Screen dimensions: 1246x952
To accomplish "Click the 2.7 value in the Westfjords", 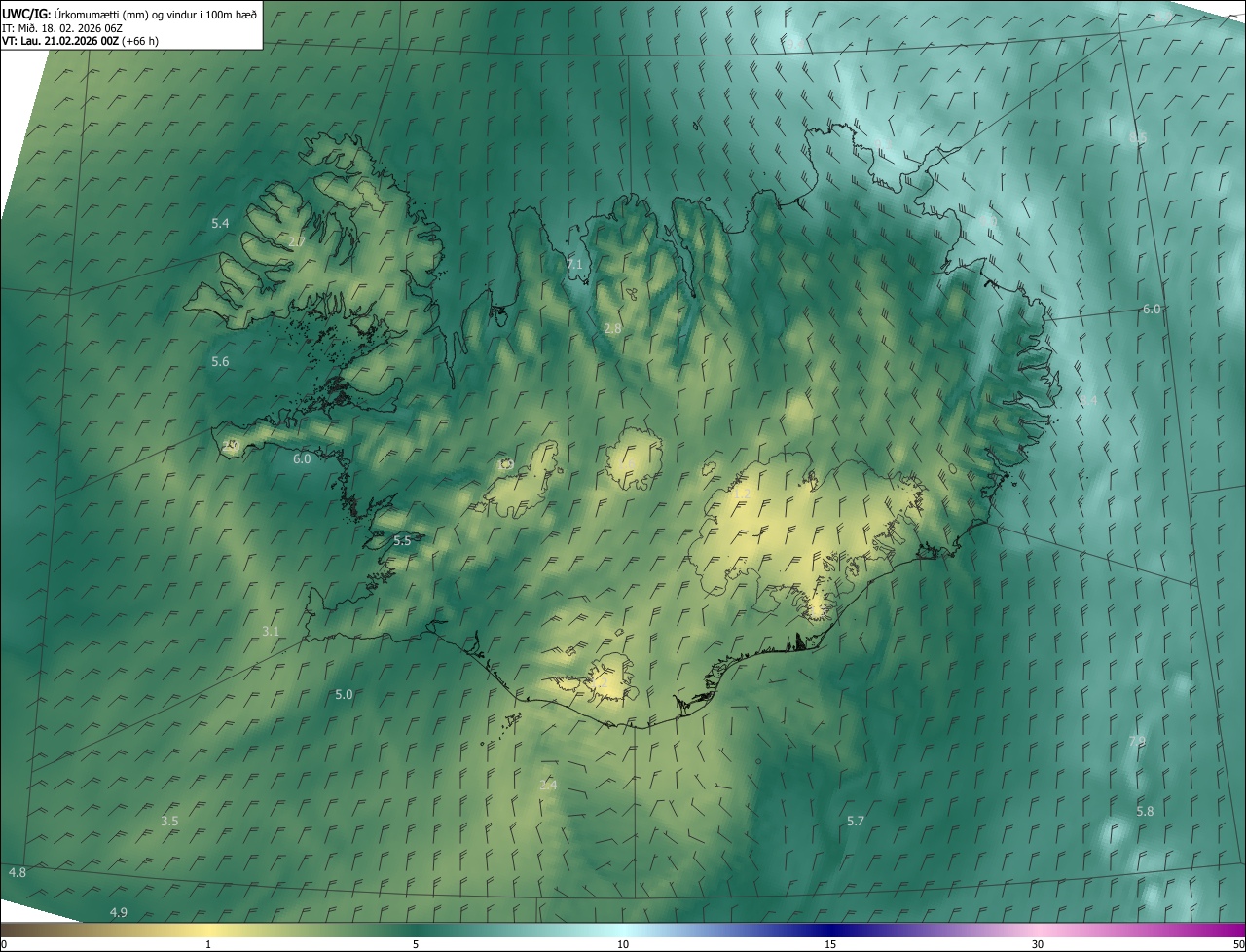I will (297, 241).
